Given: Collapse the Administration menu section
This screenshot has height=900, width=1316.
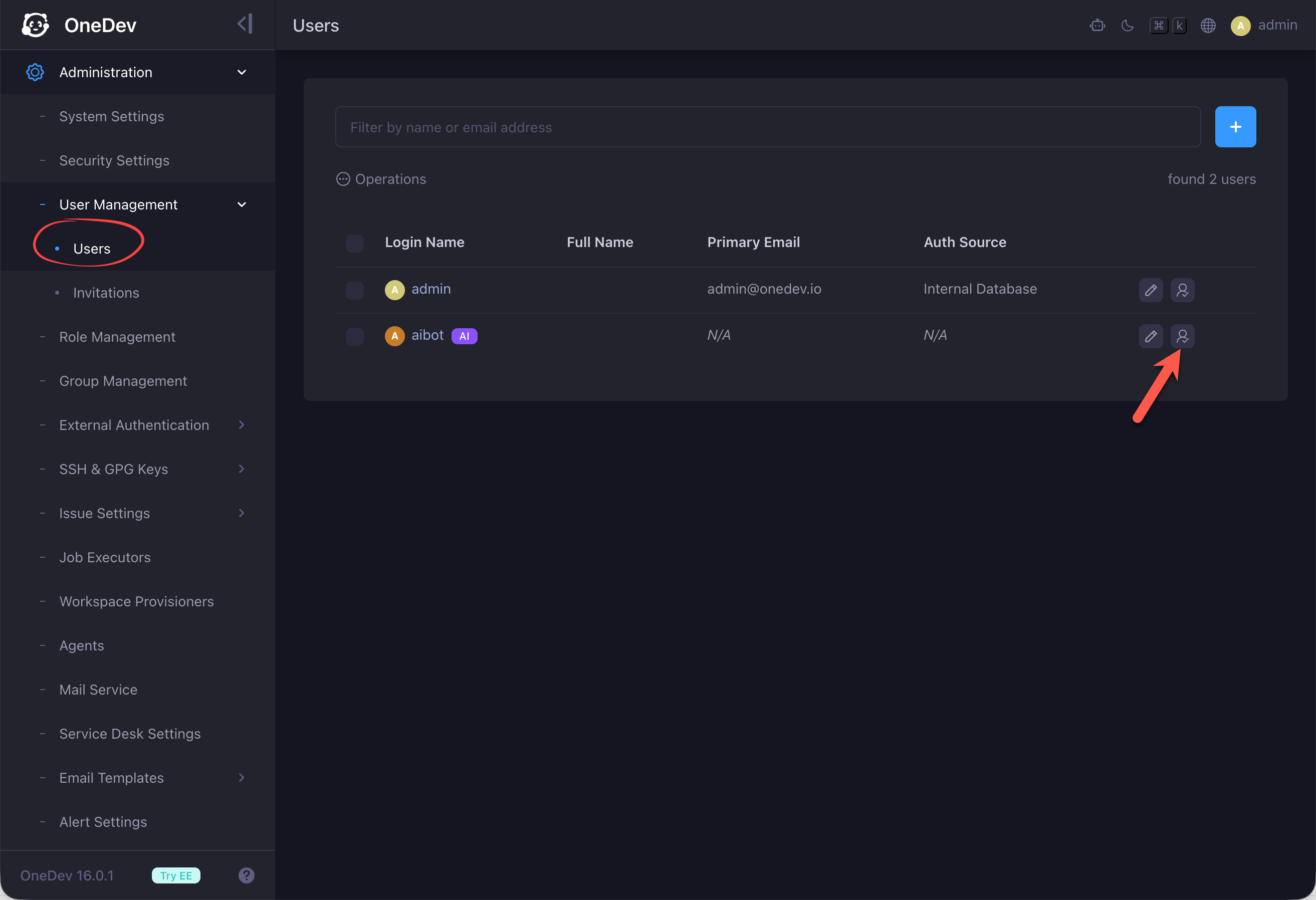Looking at the screenshot, I should click(x=138, y=73).
